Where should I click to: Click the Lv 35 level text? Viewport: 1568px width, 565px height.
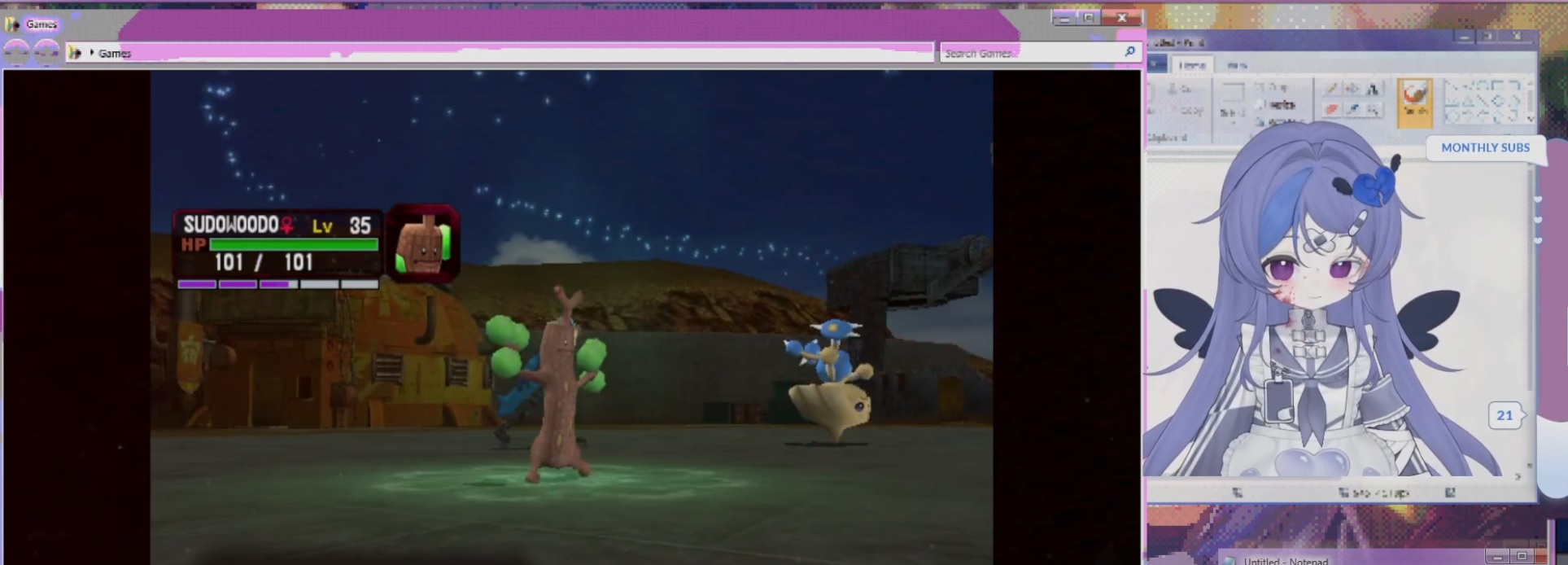tap(341, 226)
